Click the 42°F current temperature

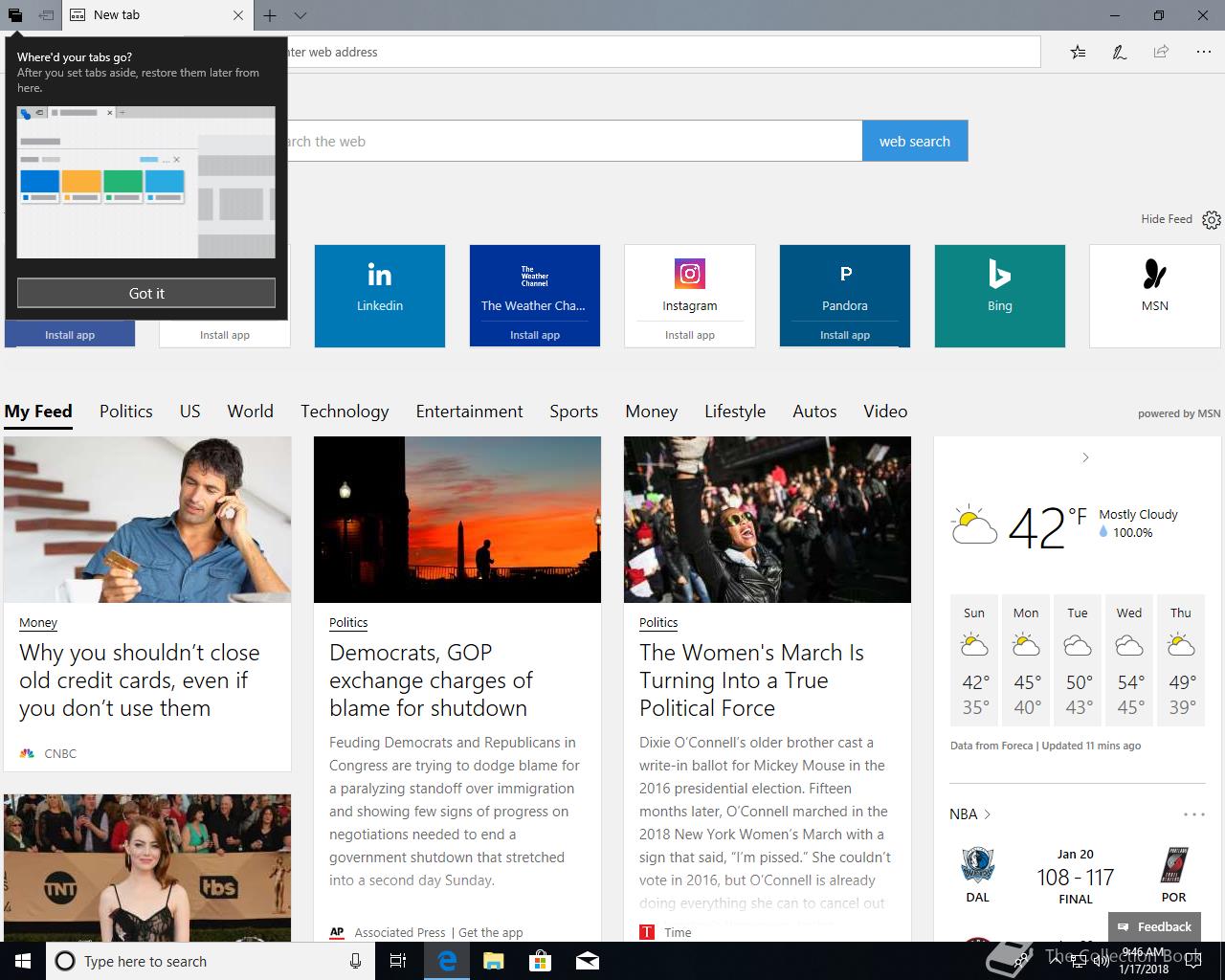1047,528
